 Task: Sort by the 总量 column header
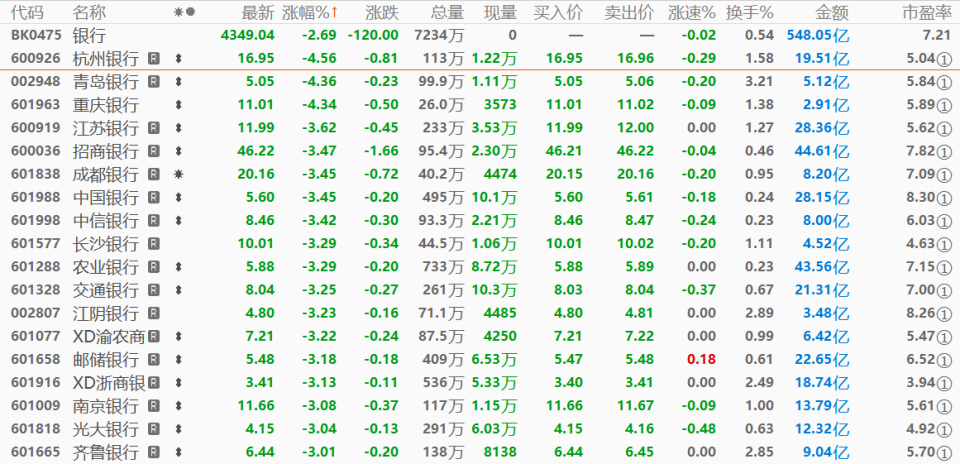click(447, 12)
